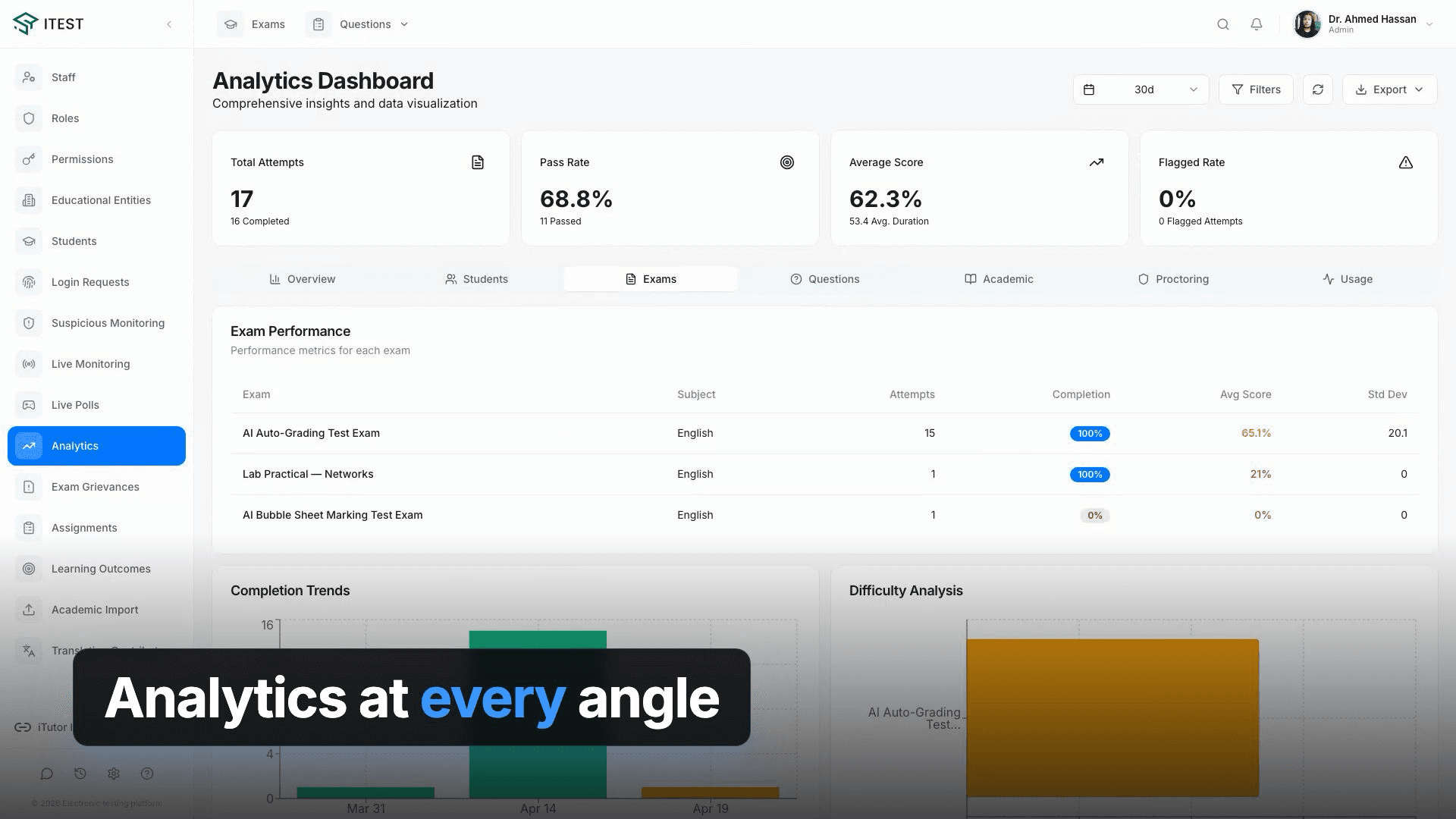
Task: Switch to the Overview tab
Action: (303, 279)
